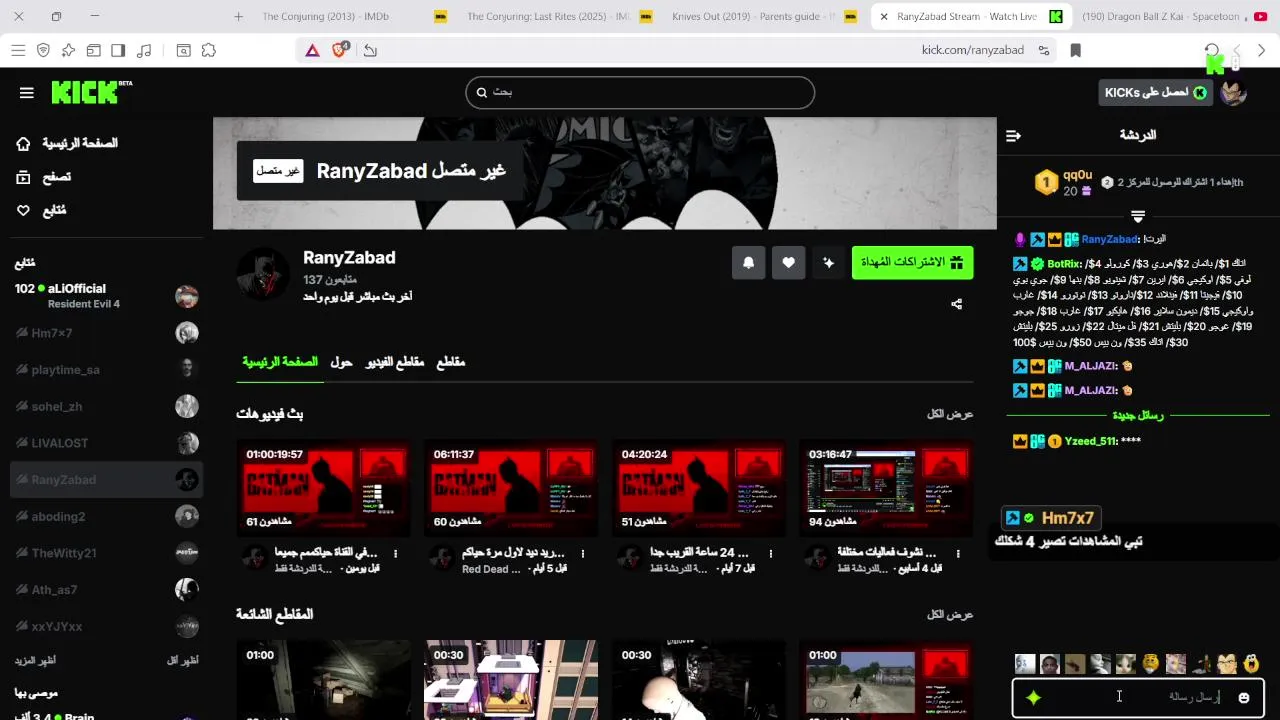
Task: Switch to Dragon Ball Z Kai YouTube tab
Action: (1175, 16)
